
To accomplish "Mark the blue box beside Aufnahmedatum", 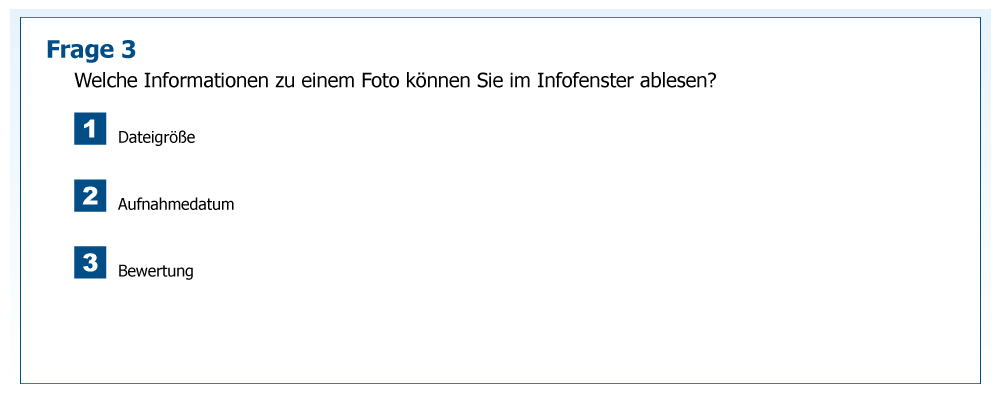I will pyautogui.click(x=90, y=196).
